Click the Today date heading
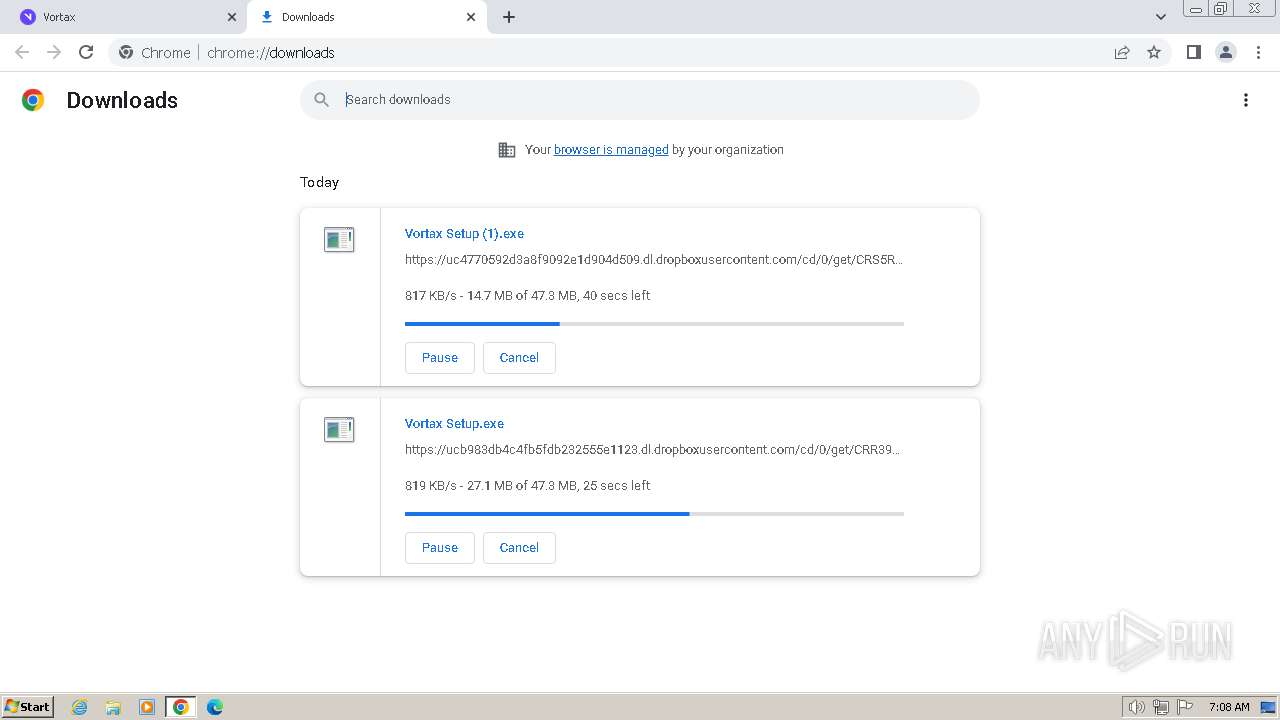 point(319,182)
